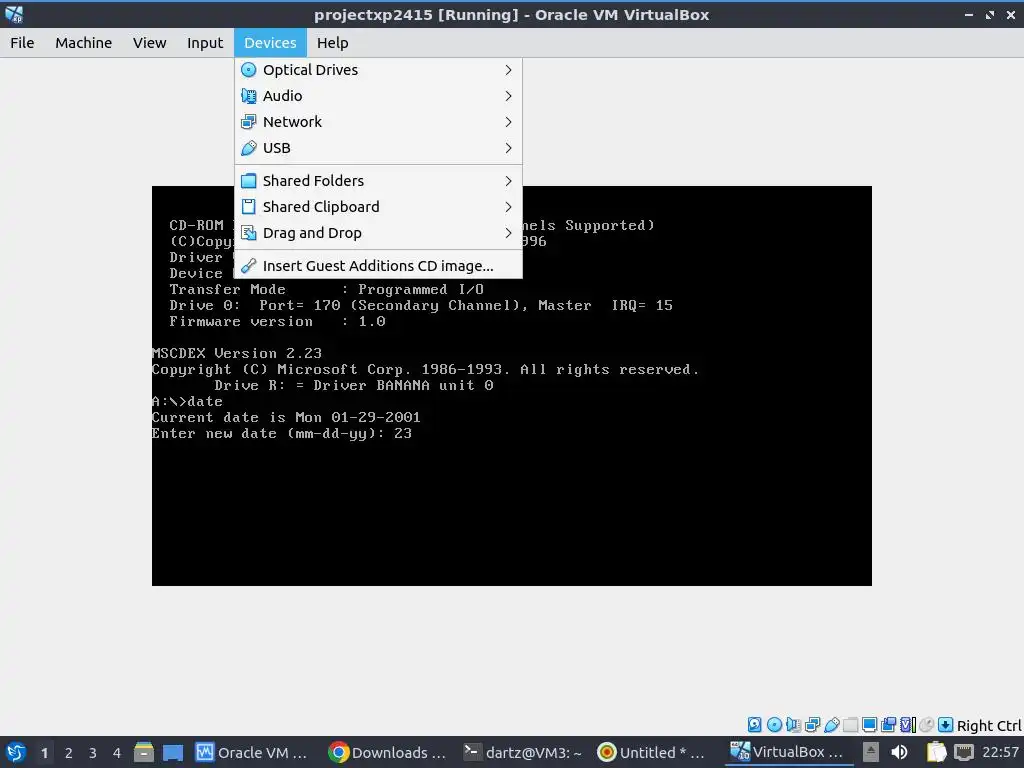Image resolution: width=1024 pixels, height=768 pixels.
Task: Open the file manager taskbar launcher
Action: pos(144,752)
